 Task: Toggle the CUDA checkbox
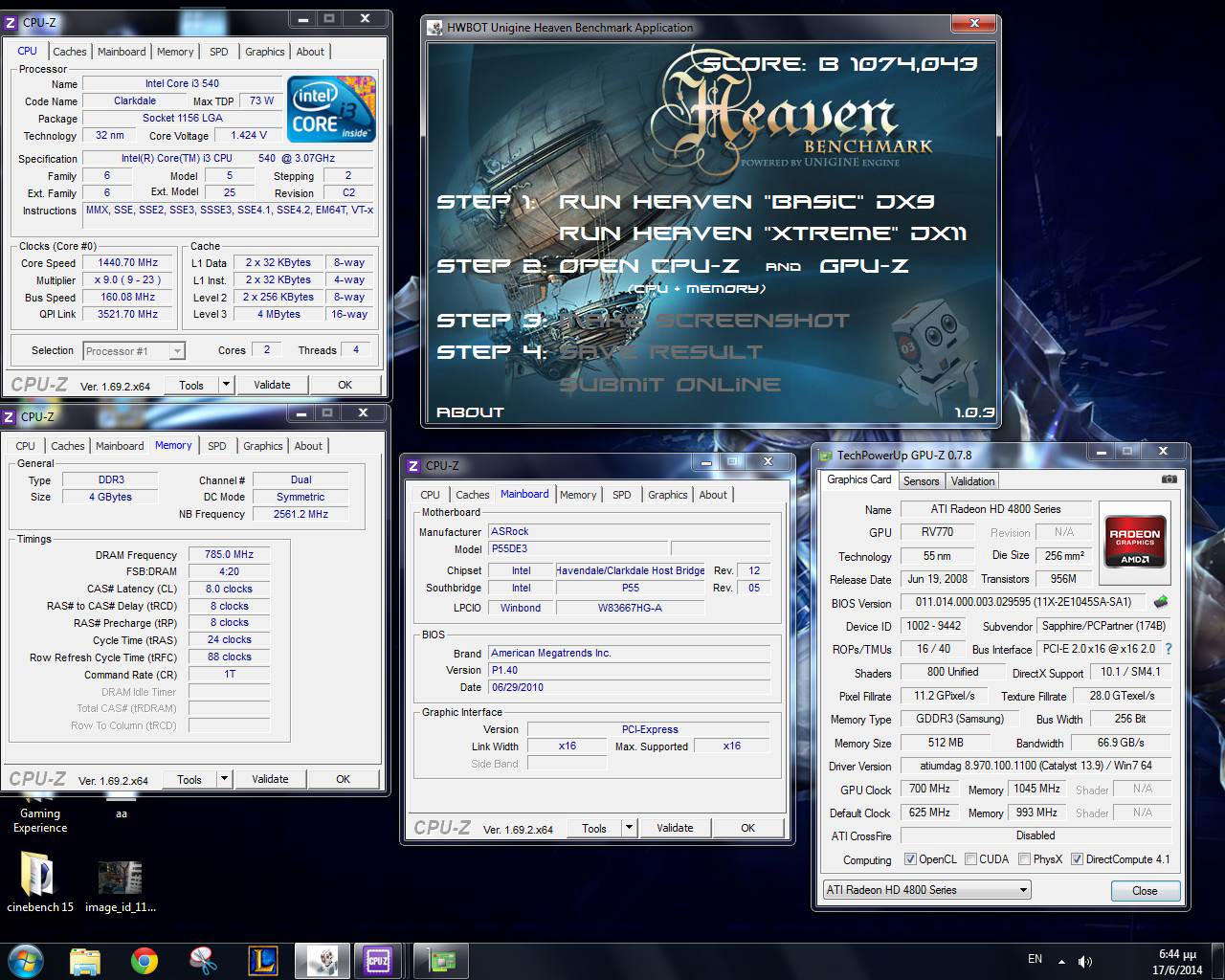(x=970, y=859)
